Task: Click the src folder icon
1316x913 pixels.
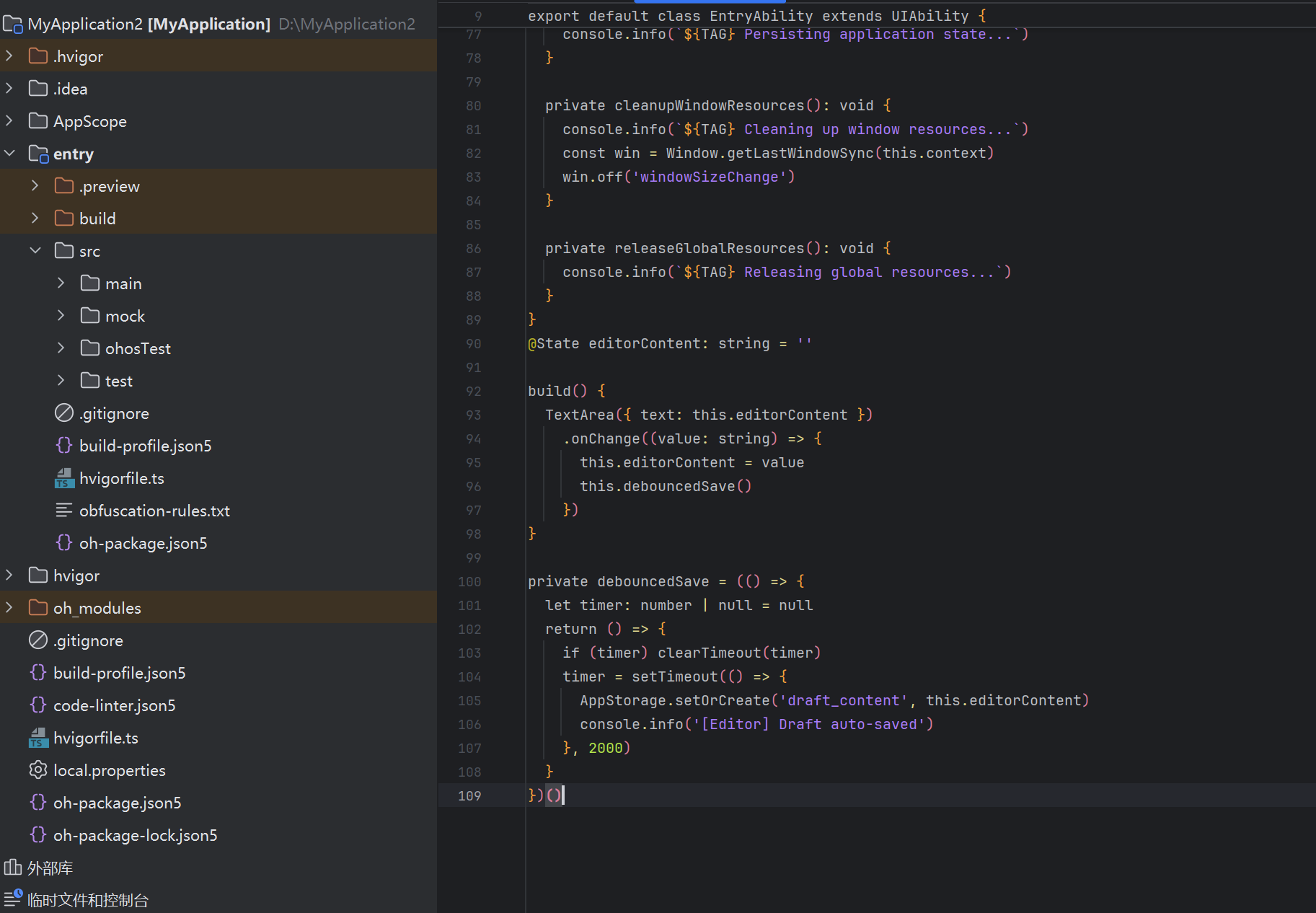Action: (x=64, y=250)
